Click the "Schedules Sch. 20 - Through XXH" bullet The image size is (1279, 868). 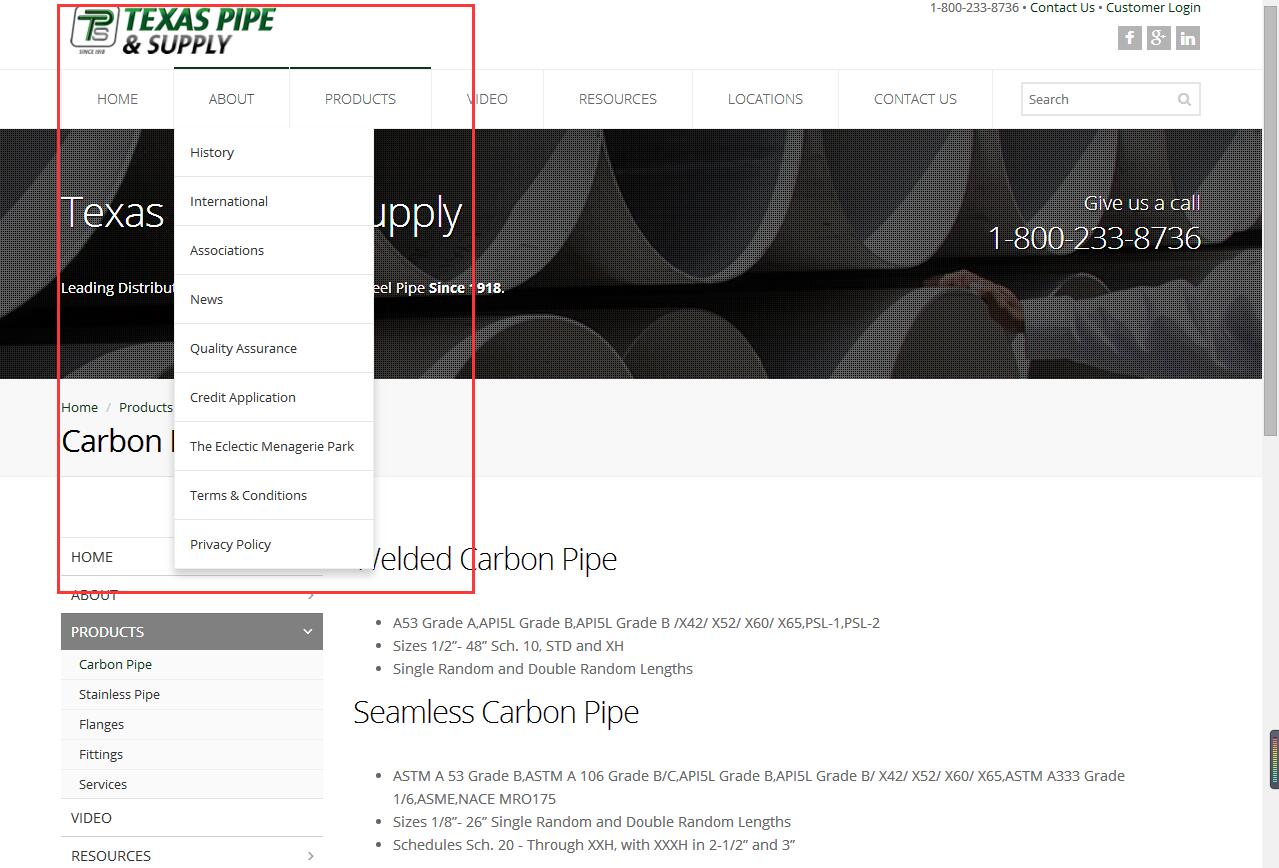[x=594, y=845]
